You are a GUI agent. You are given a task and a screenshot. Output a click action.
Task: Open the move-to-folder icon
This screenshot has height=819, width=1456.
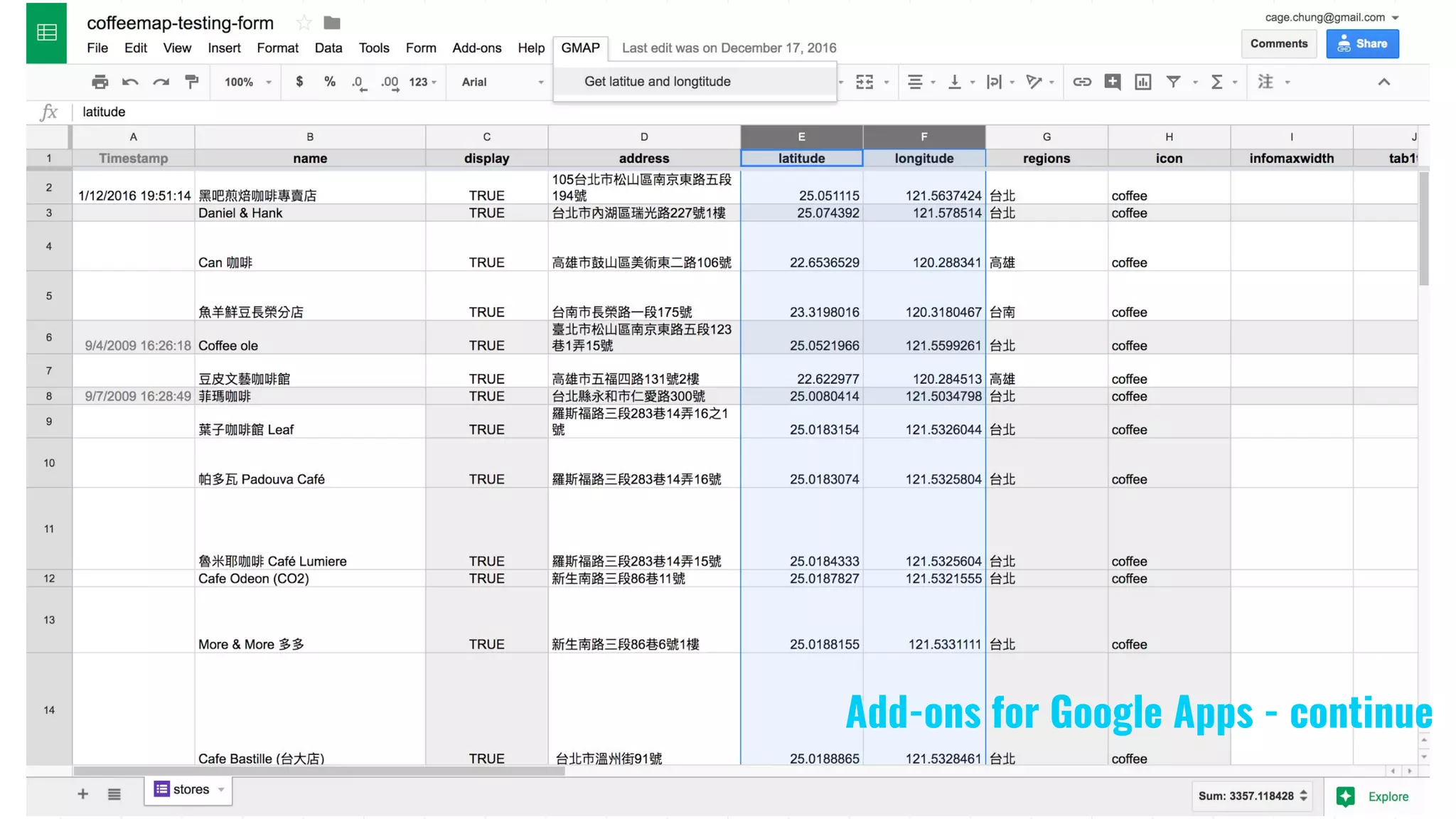[x=332, y=23]
